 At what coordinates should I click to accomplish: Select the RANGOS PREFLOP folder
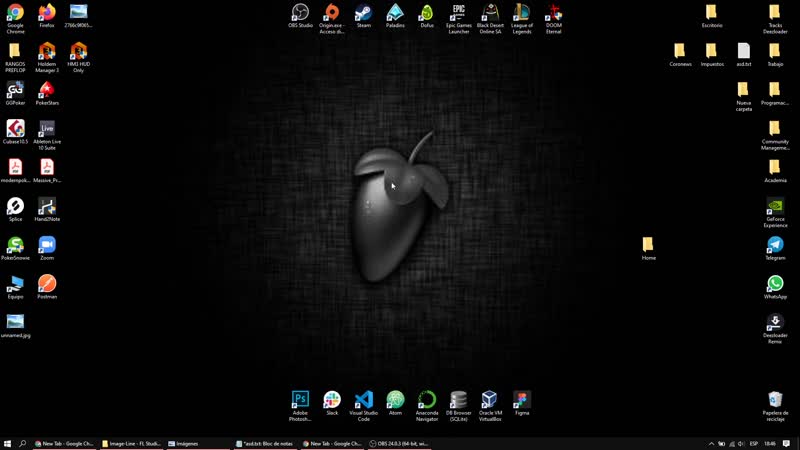15,51
